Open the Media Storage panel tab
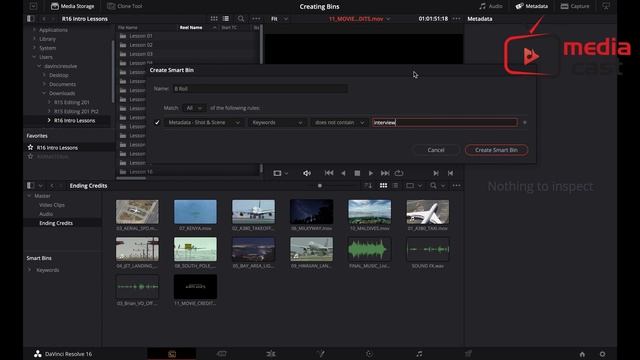 [72, 6]
